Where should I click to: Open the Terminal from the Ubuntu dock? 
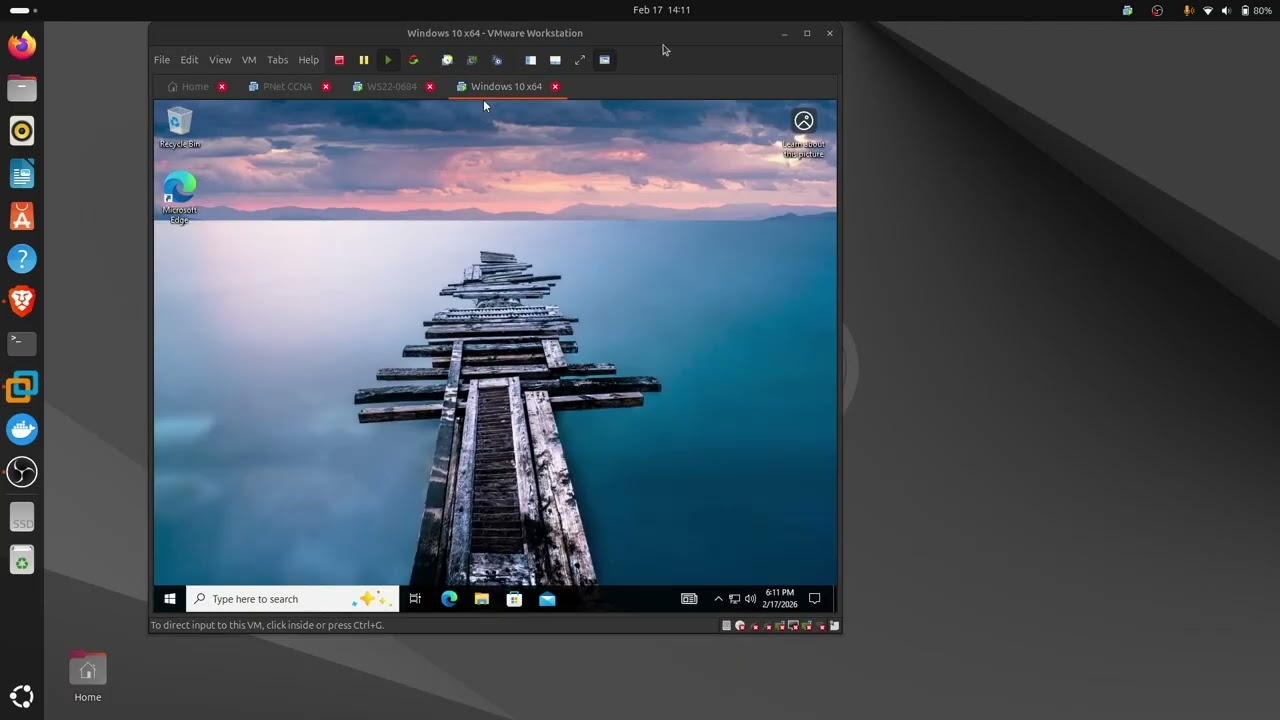coord(22,343)
